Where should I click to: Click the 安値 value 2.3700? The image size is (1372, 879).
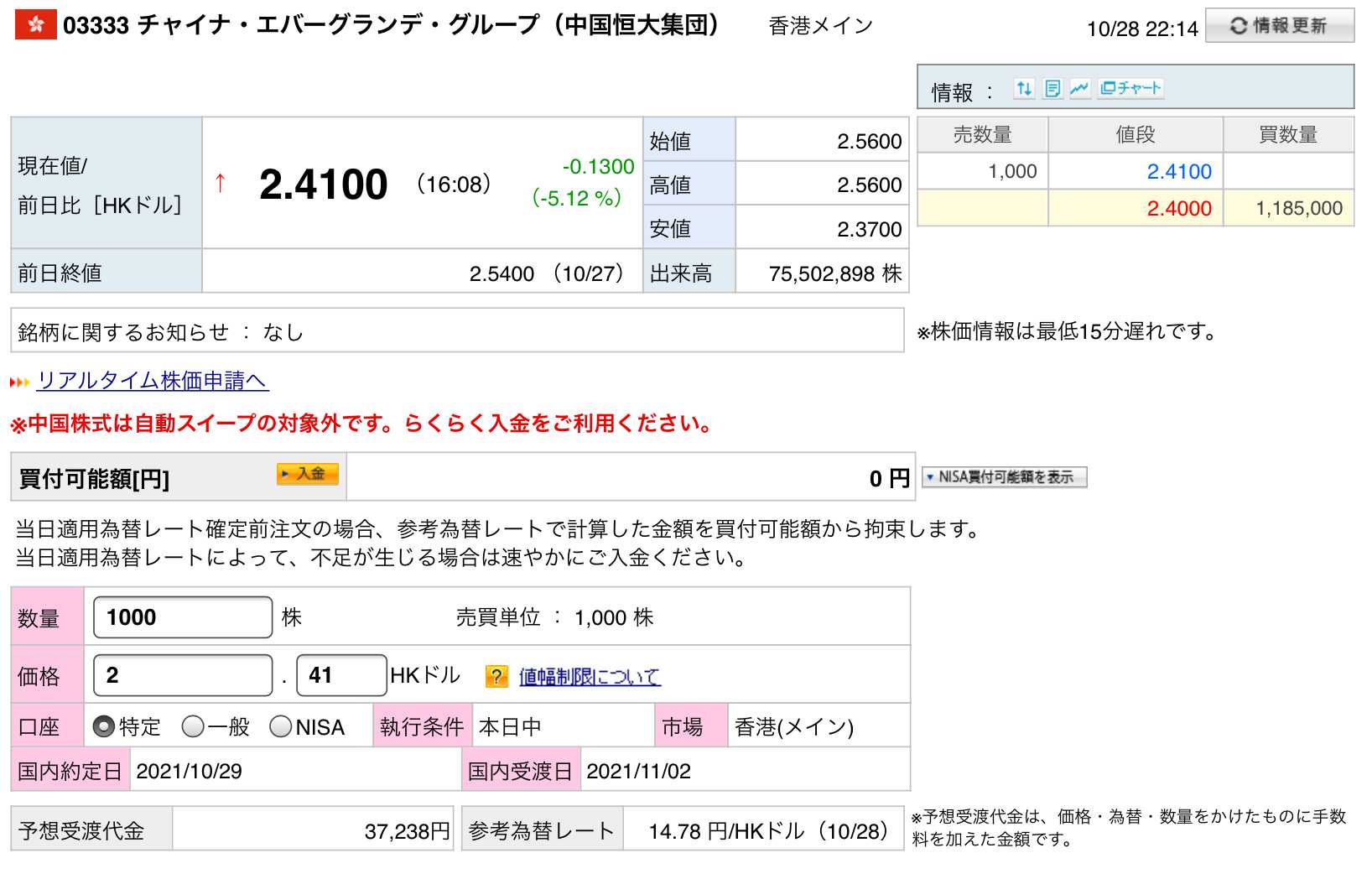[x=870, y=230]
